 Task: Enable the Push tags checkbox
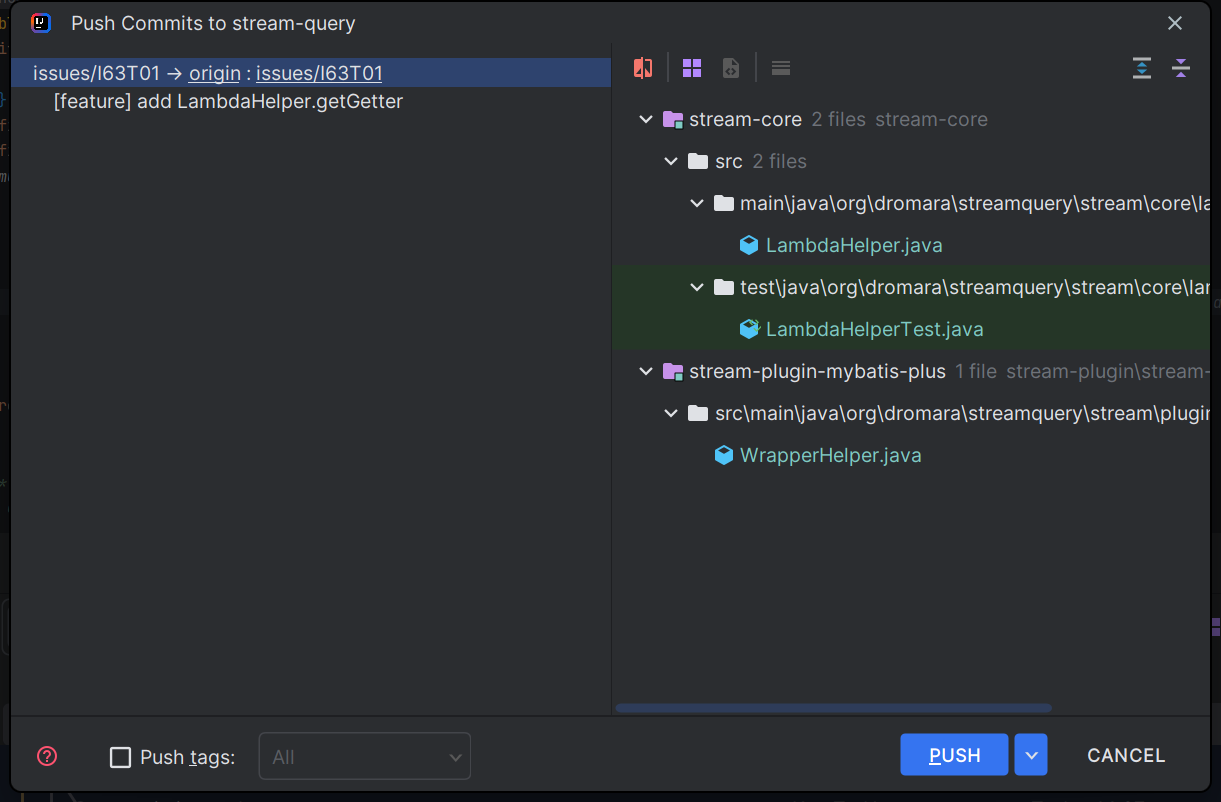click(121, 757)
